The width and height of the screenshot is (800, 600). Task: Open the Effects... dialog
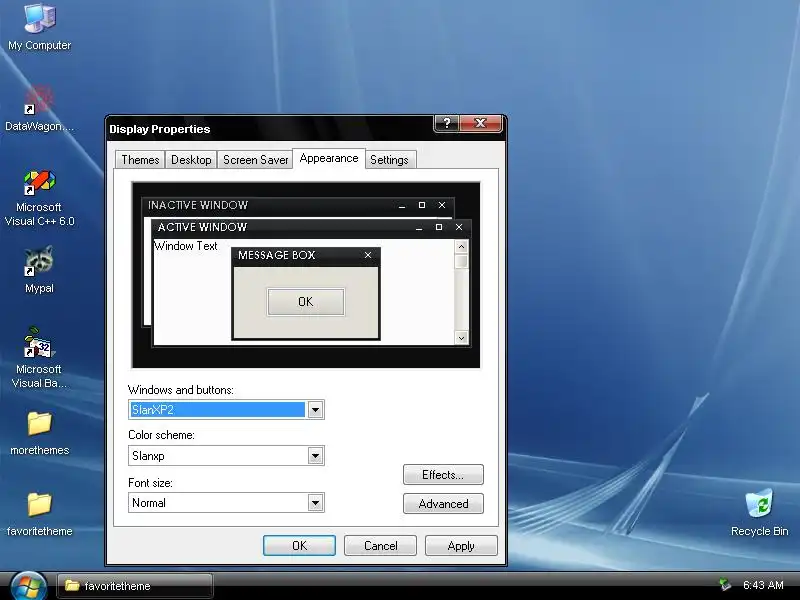(443, 474)
